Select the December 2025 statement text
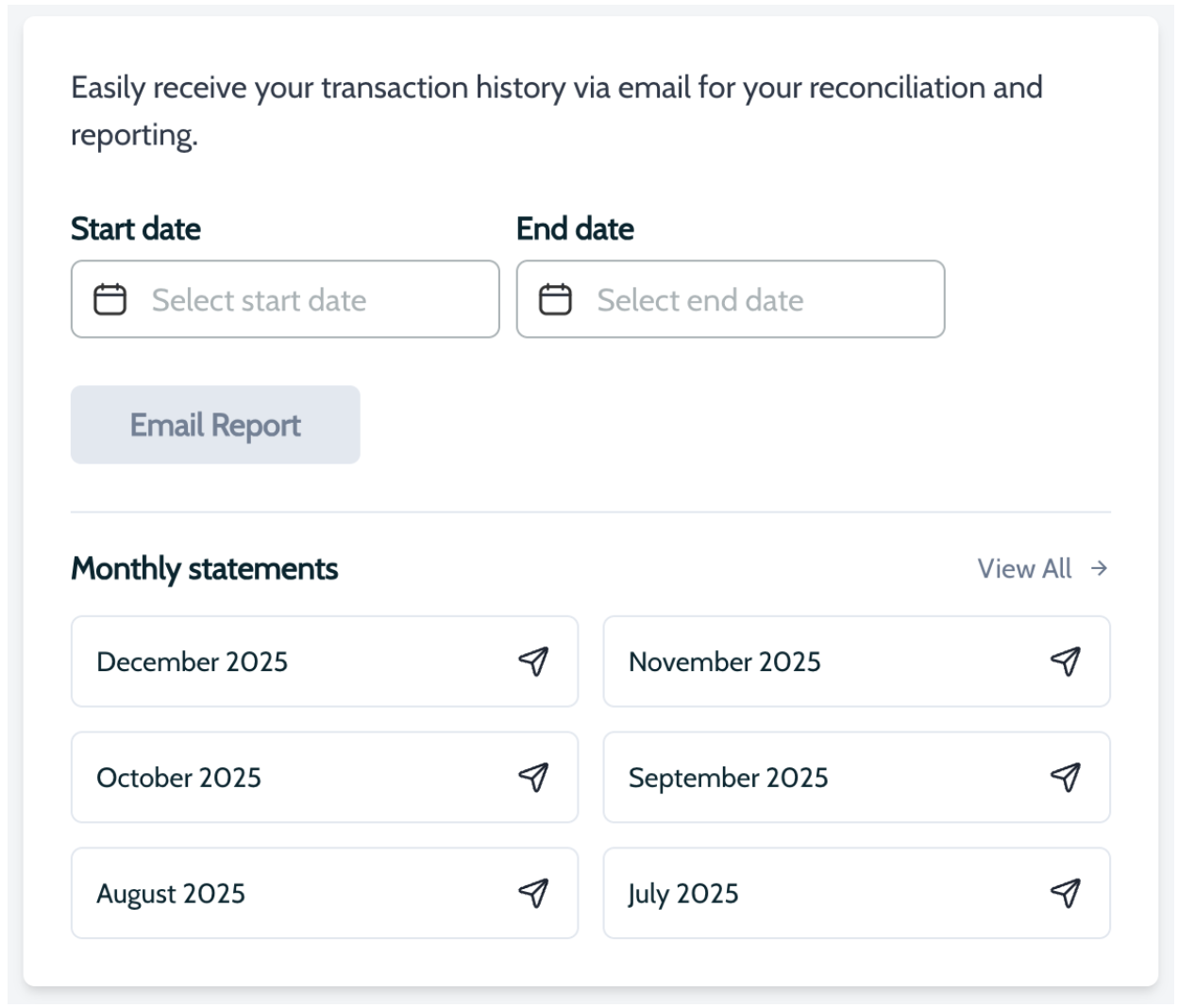The image size is (1178, 1008). [x=193, y=662]
